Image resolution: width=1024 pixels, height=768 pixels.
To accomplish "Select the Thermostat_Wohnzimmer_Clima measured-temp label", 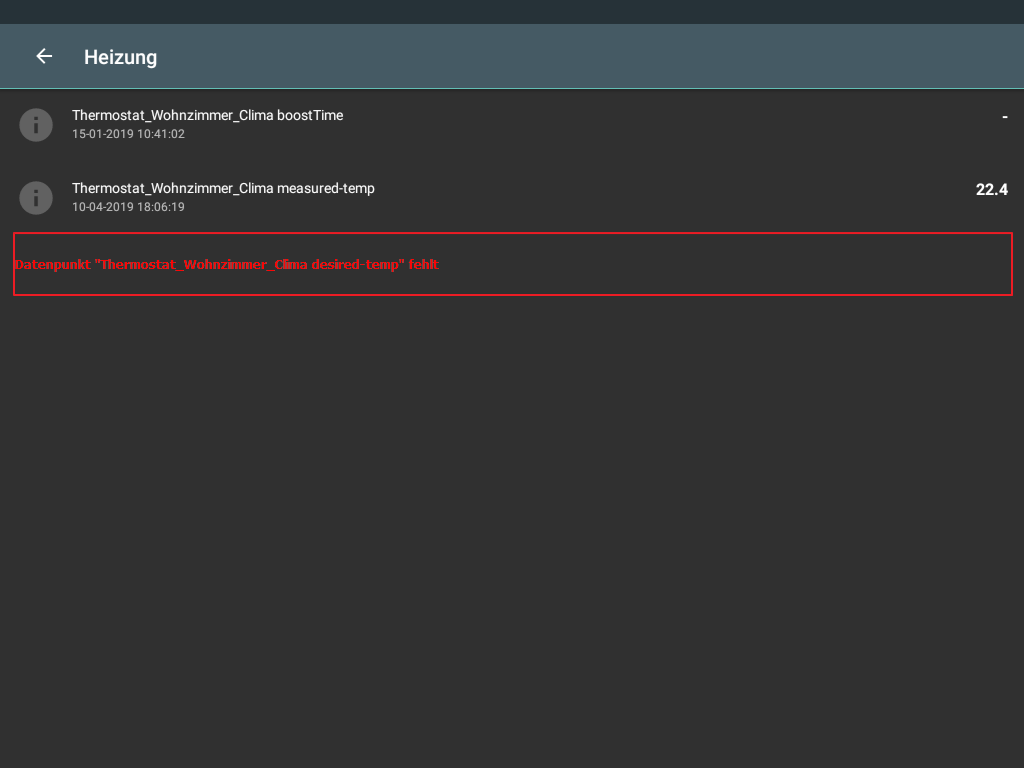I will tap(223, 188).
